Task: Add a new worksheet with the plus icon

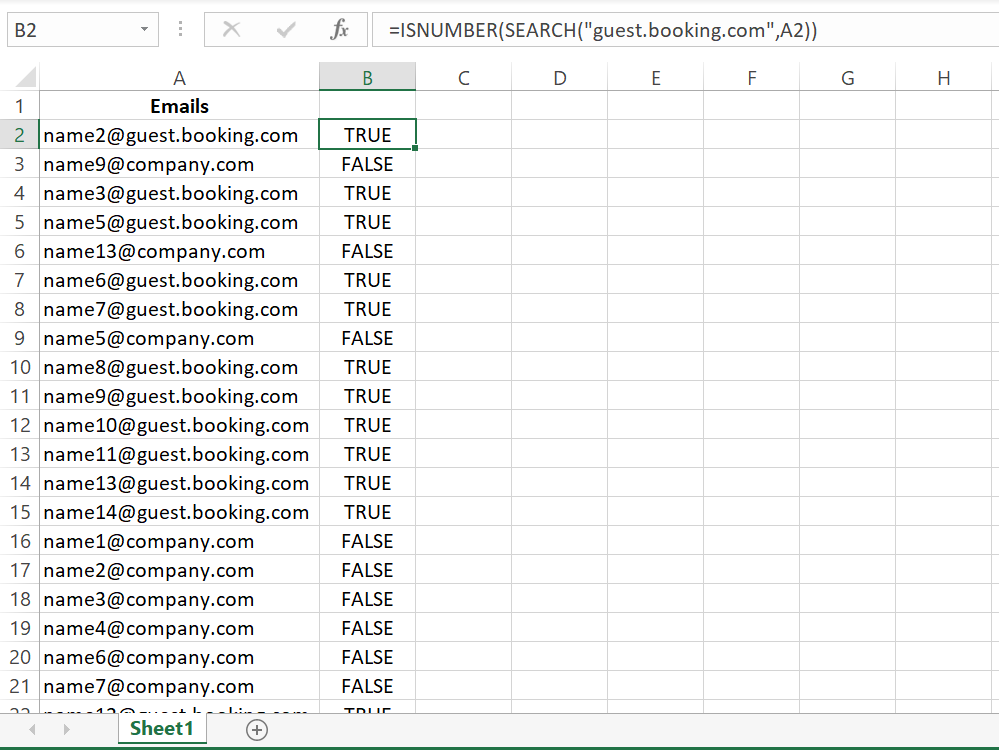Action: point(257,730)
